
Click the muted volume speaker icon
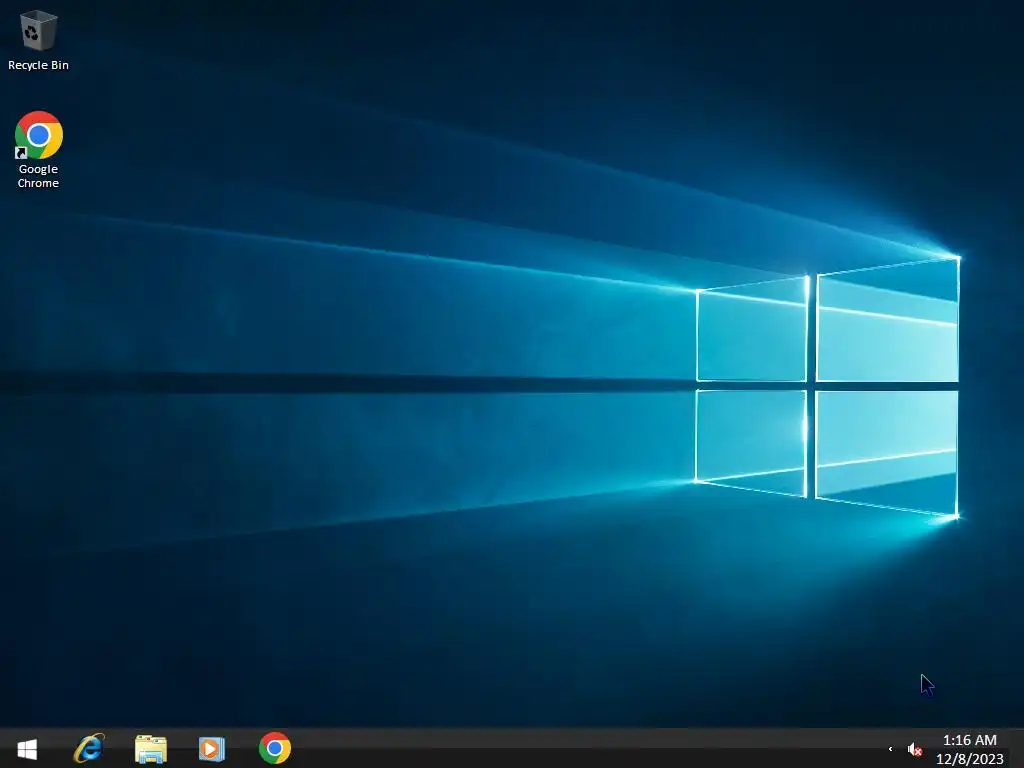coord(914,750)
